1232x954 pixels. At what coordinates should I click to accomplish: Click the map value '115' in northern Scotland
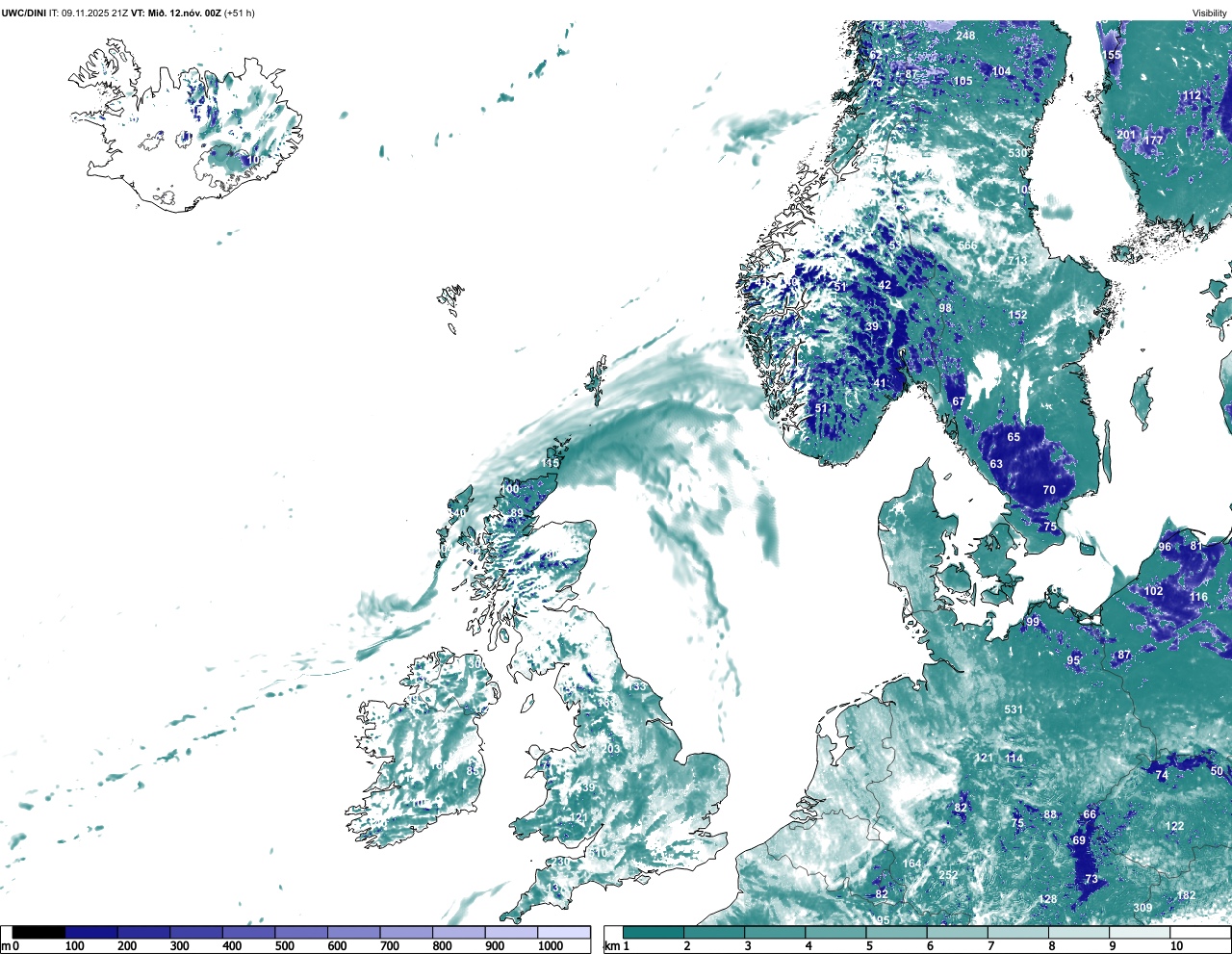[x=550, y=463]
